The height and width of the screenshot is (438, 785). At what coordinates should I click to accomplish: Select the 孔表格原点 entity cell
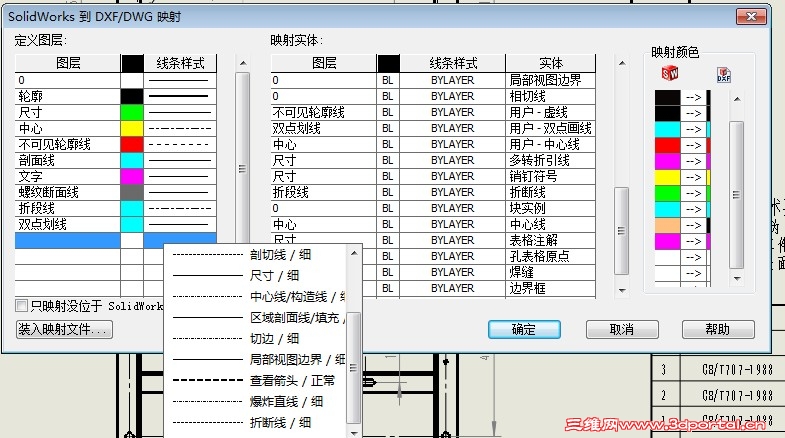[551, 256]
